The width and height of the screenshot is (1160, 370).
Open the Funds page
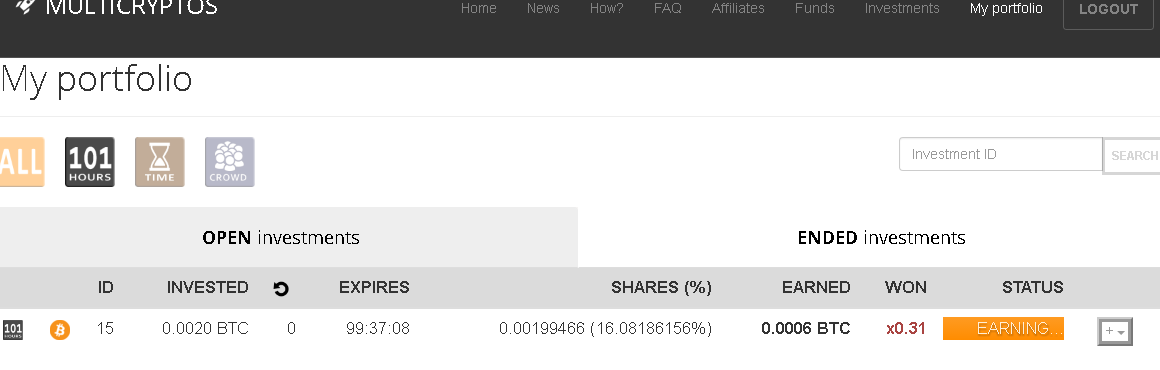[815, 8]
